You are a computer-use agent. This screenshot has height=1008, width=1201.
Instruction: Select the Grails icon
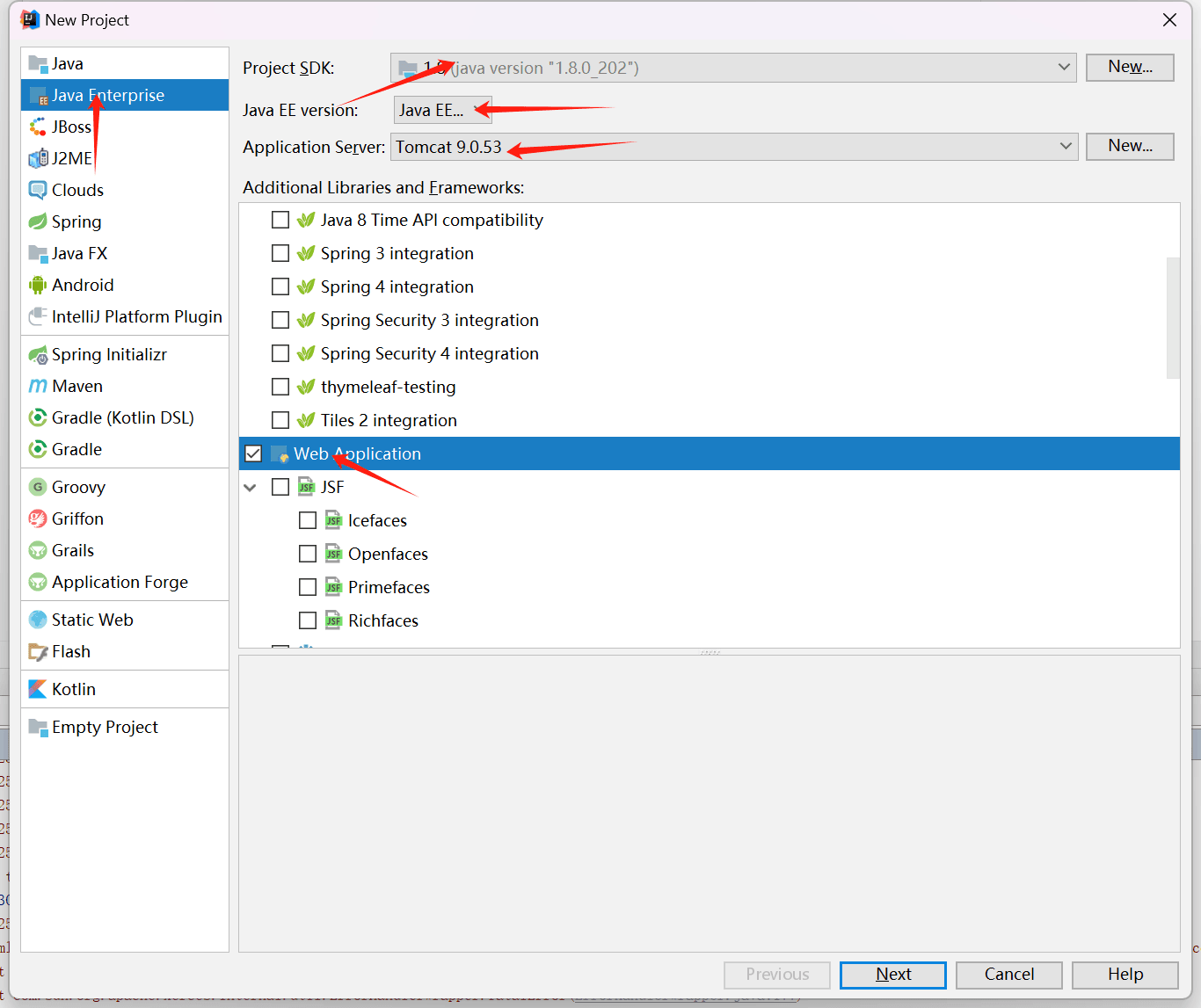point(38,550)
